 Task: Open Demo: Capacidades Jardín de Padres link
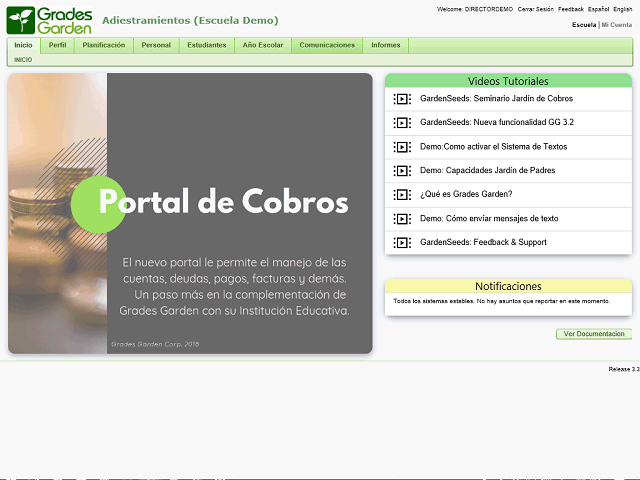(x=488, y=171)
